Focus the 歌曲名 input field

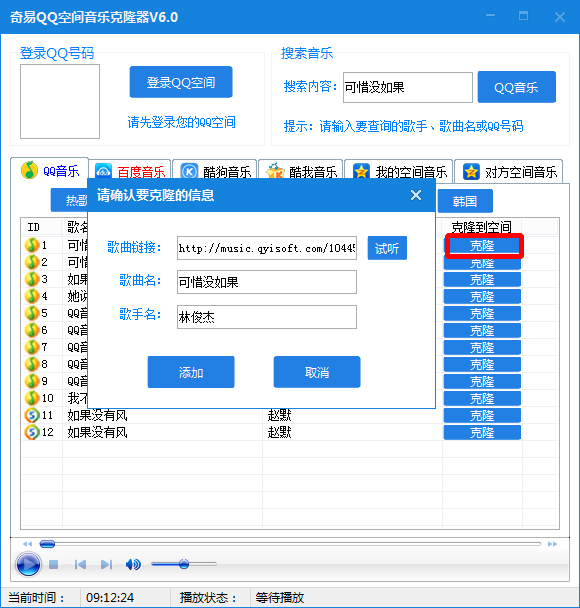tap(267, 282)
